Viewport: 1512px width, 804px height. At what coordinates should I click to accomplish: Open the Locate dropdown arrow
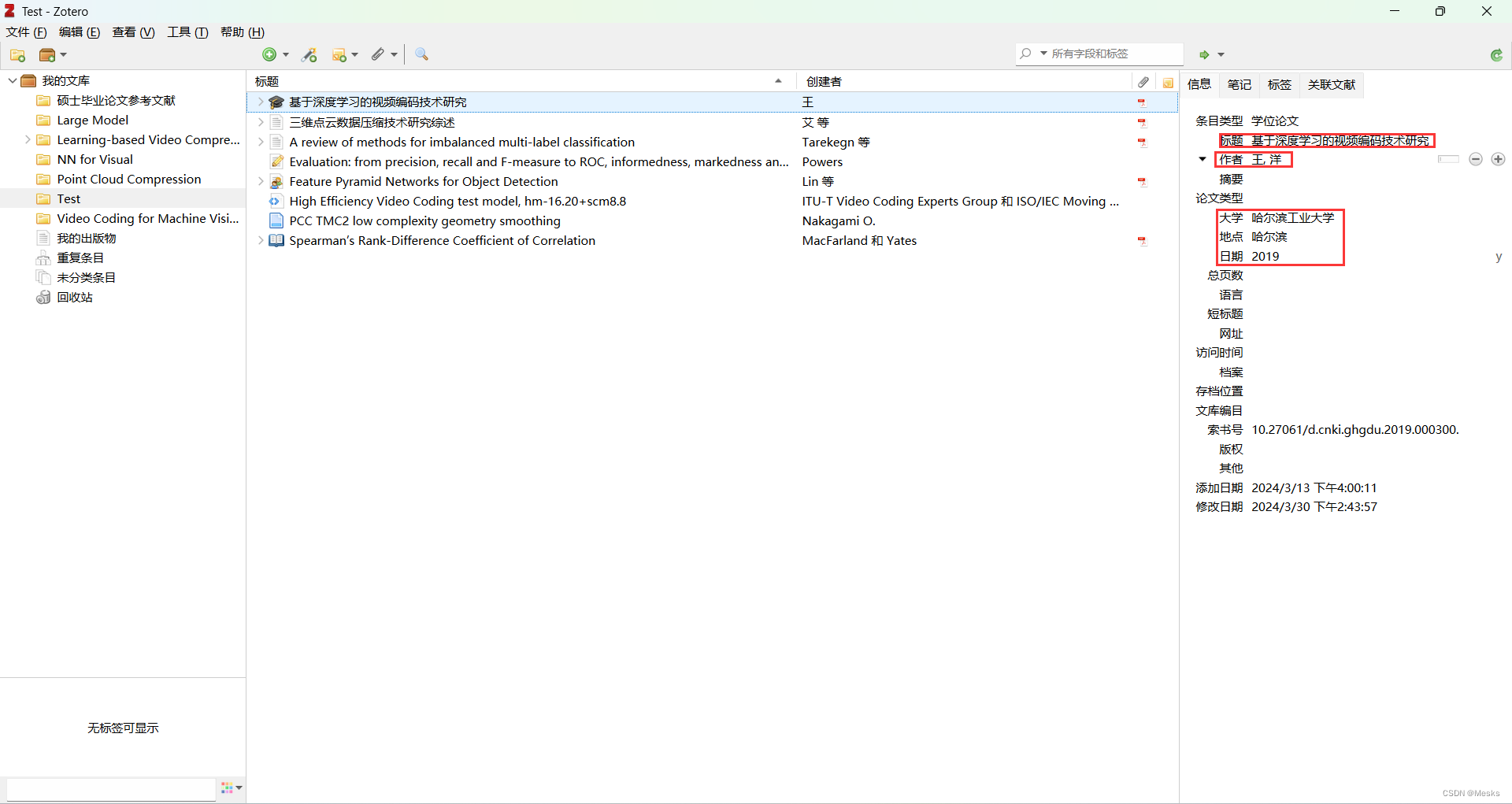coord(1221,54)
